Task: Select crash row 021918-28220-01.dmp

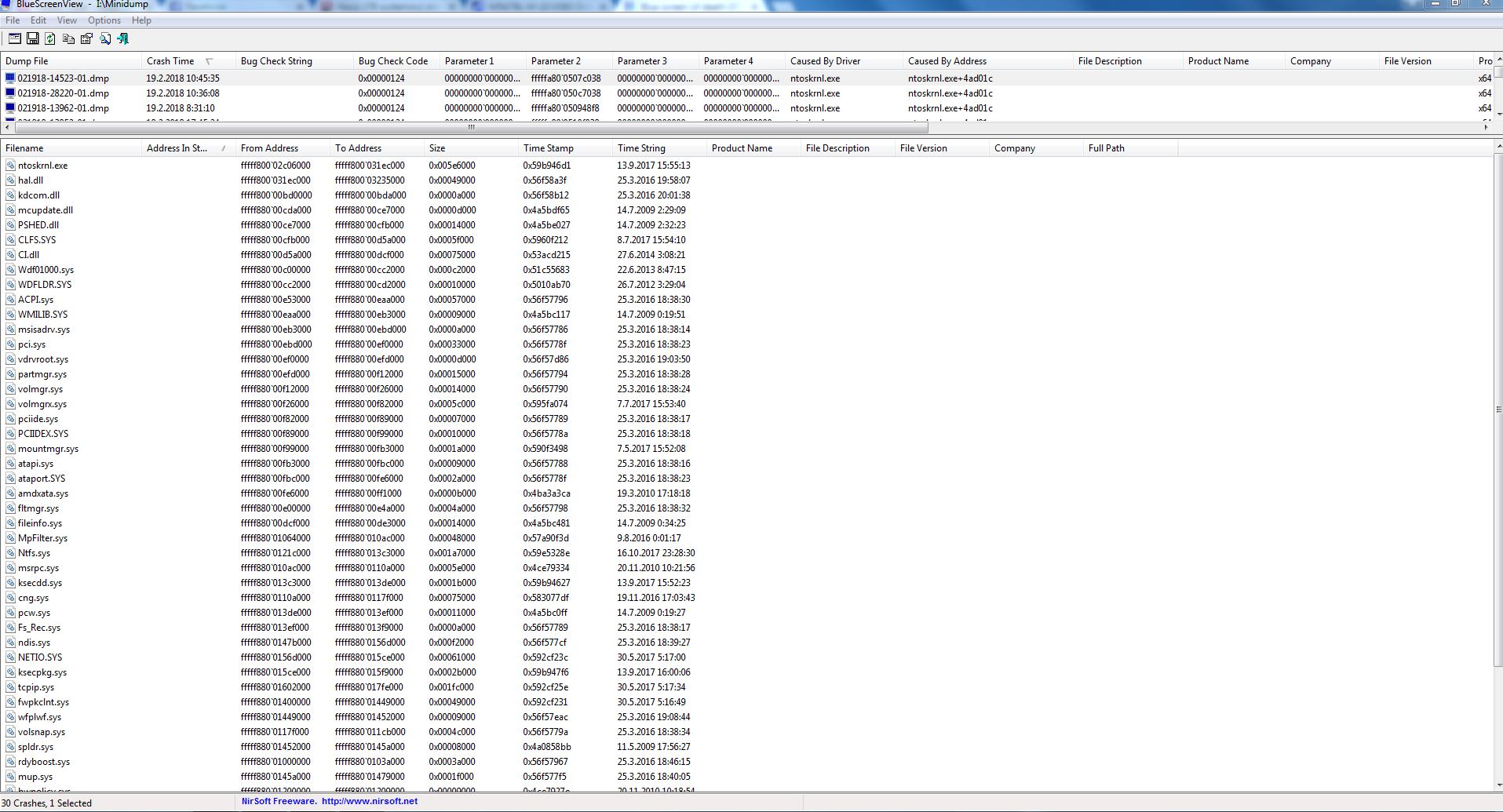Action: (746, 93)
